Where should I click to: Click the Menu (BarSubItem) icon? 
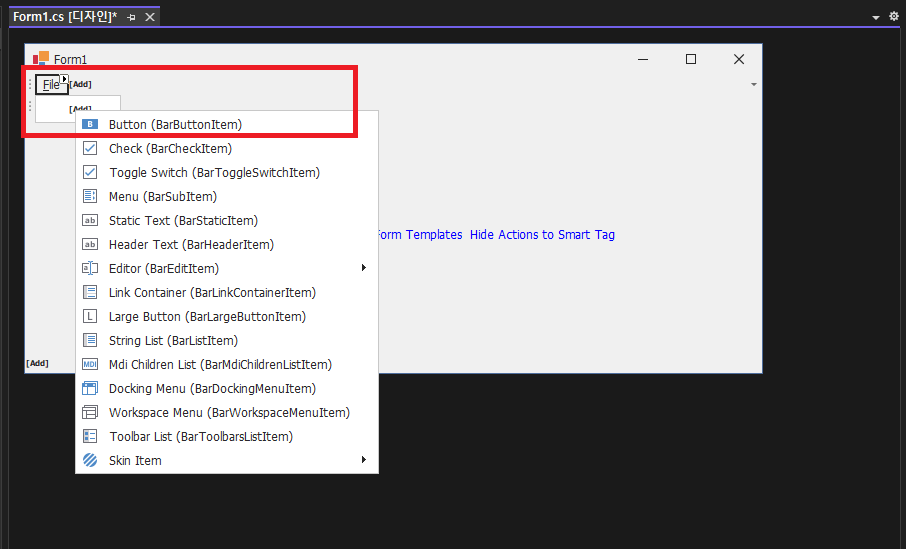[90, 196]
